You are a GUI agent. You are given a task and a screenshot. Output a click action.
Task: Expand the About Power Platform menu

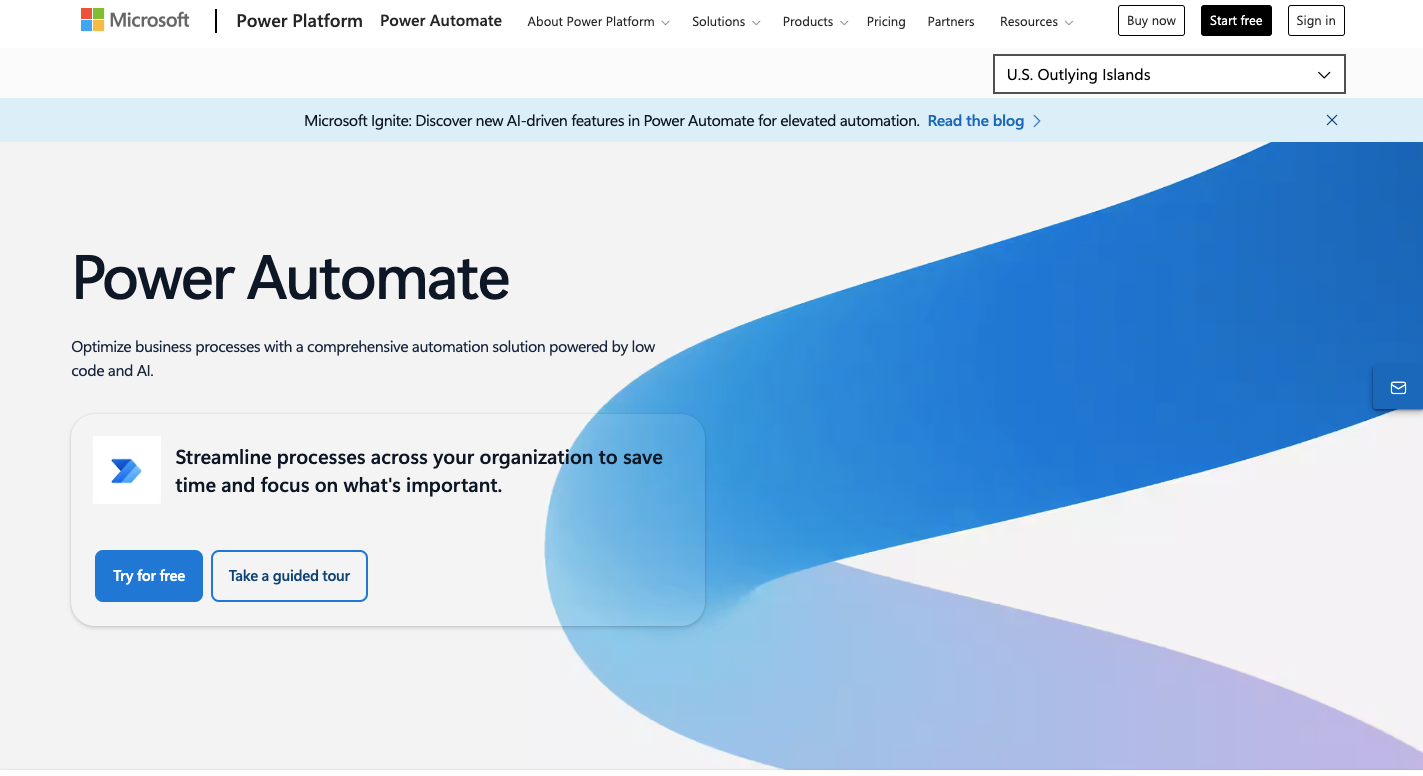coord(597,21)
